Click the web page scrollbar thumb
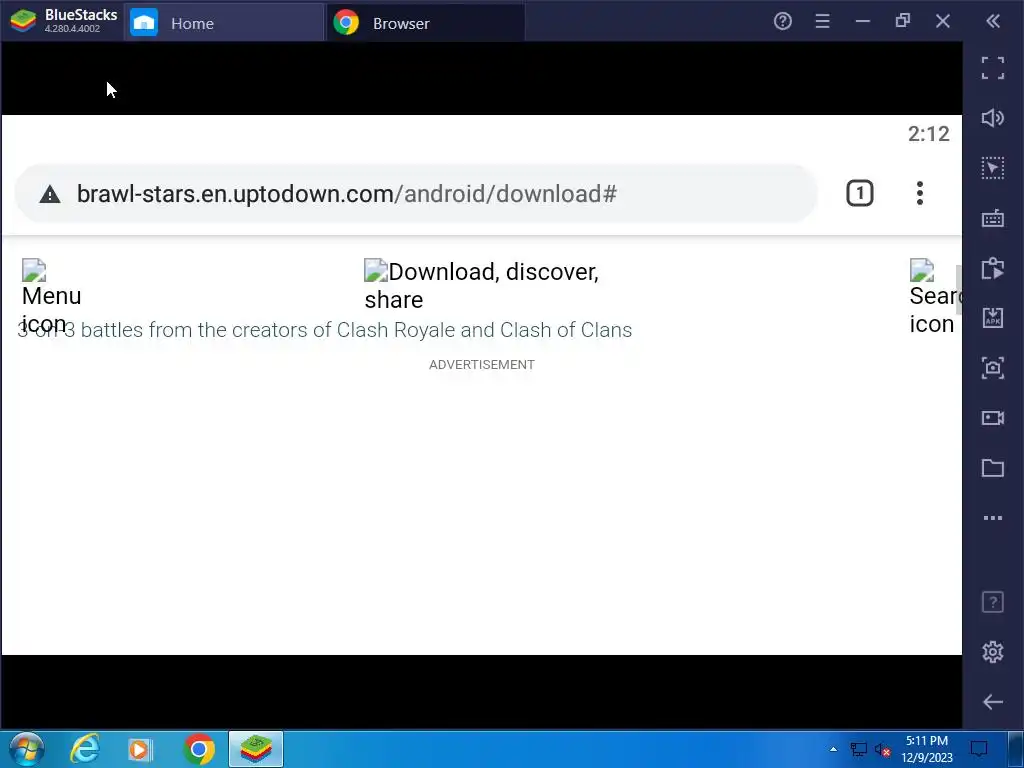This screenshot has width=1024, height=768. coord(958,291)
